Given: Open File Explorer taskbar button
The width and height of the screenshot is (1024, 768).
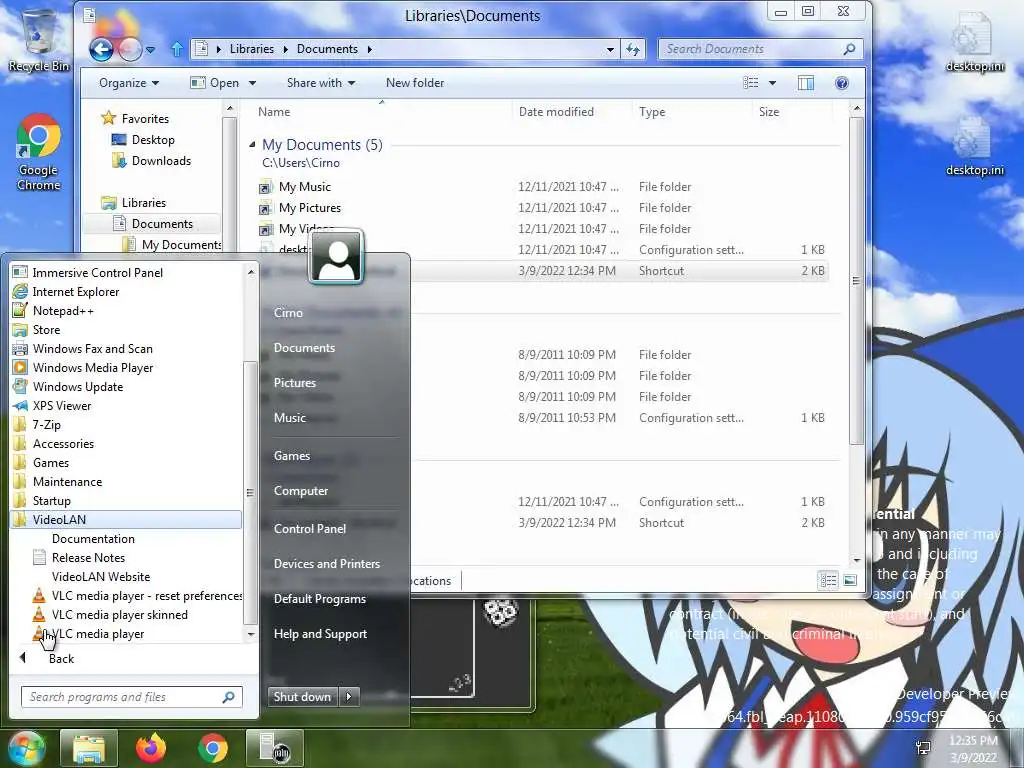Looking at the screenshot, I should (x=89, y=748).
